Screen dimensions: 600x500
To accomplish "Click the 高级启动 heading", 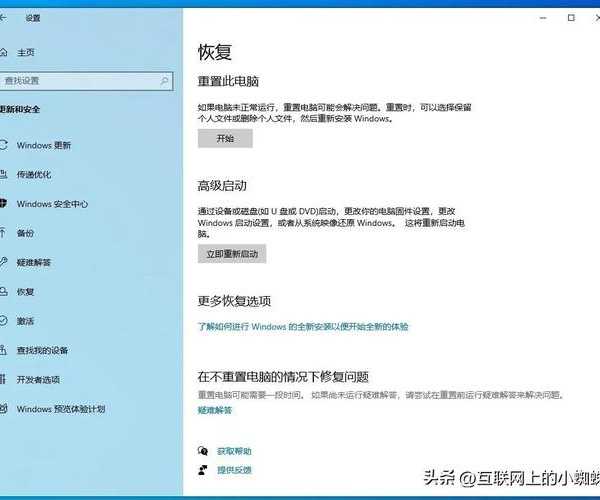I will (222, 186).
